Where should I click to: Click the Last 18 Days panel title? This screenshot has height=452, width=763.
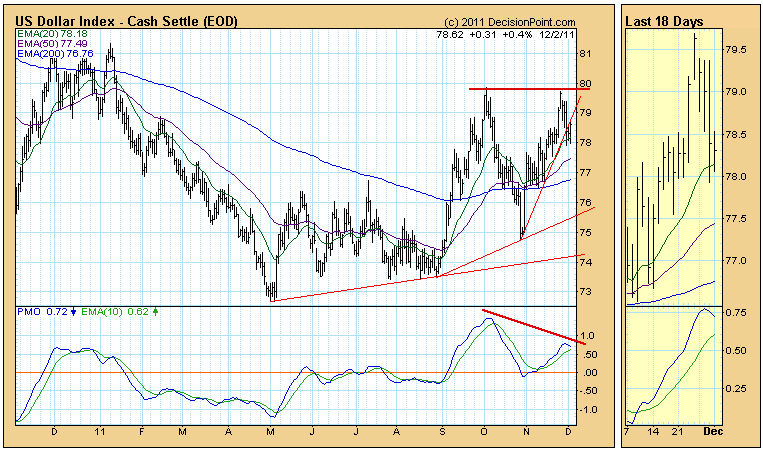click(x=664, y=21)
